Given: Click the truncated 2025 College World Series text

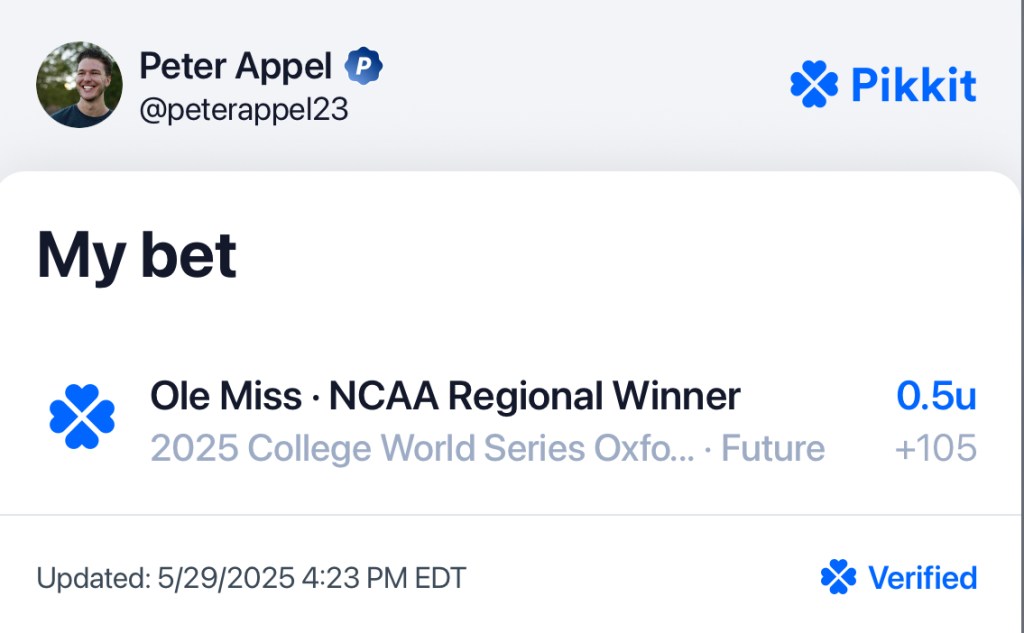Looking at the screenshot, I should click(x=423, y=449).
